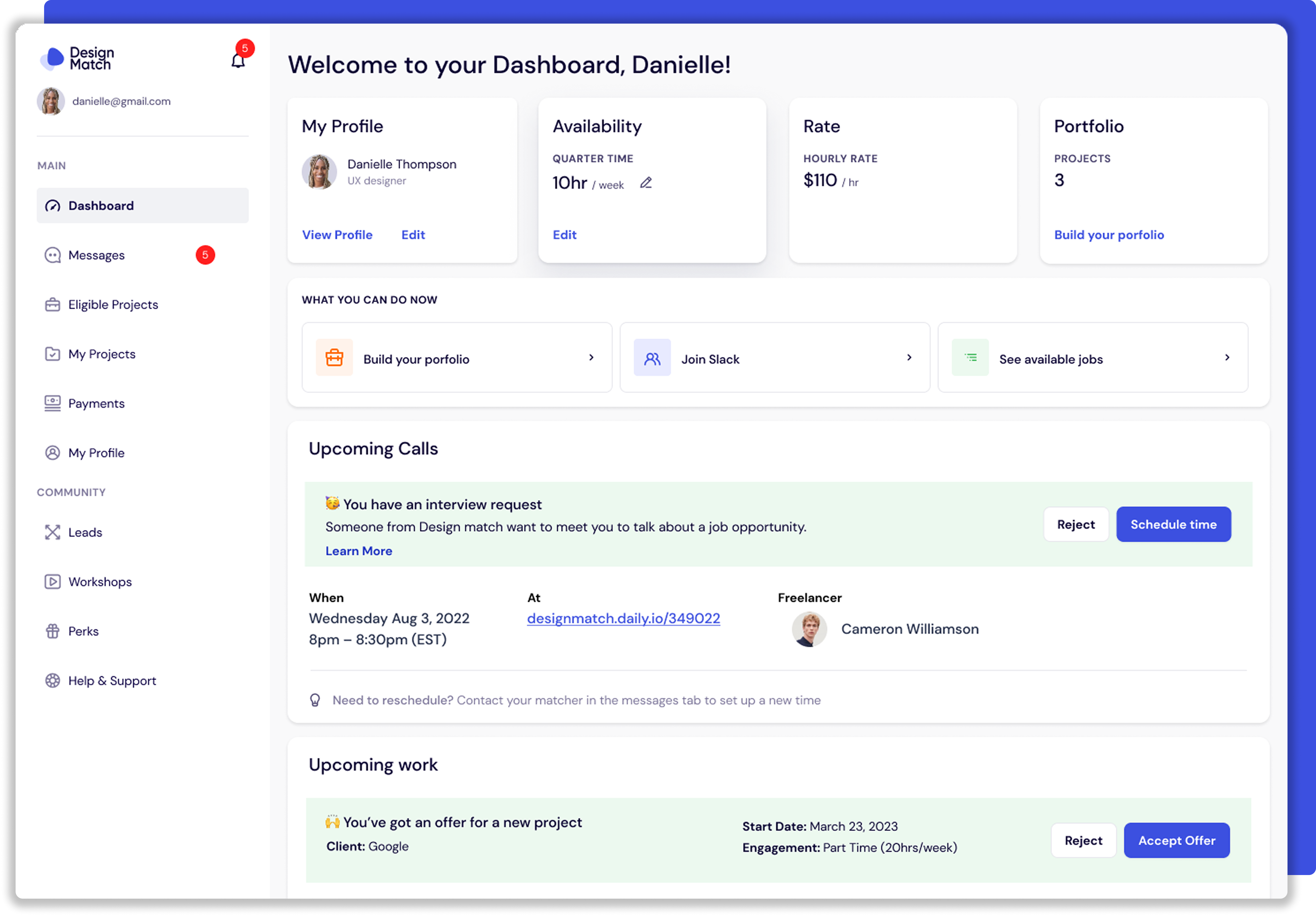Click the pencil icon beside 10hr/week
The image size is (1316, 916).
pos(646,183)
